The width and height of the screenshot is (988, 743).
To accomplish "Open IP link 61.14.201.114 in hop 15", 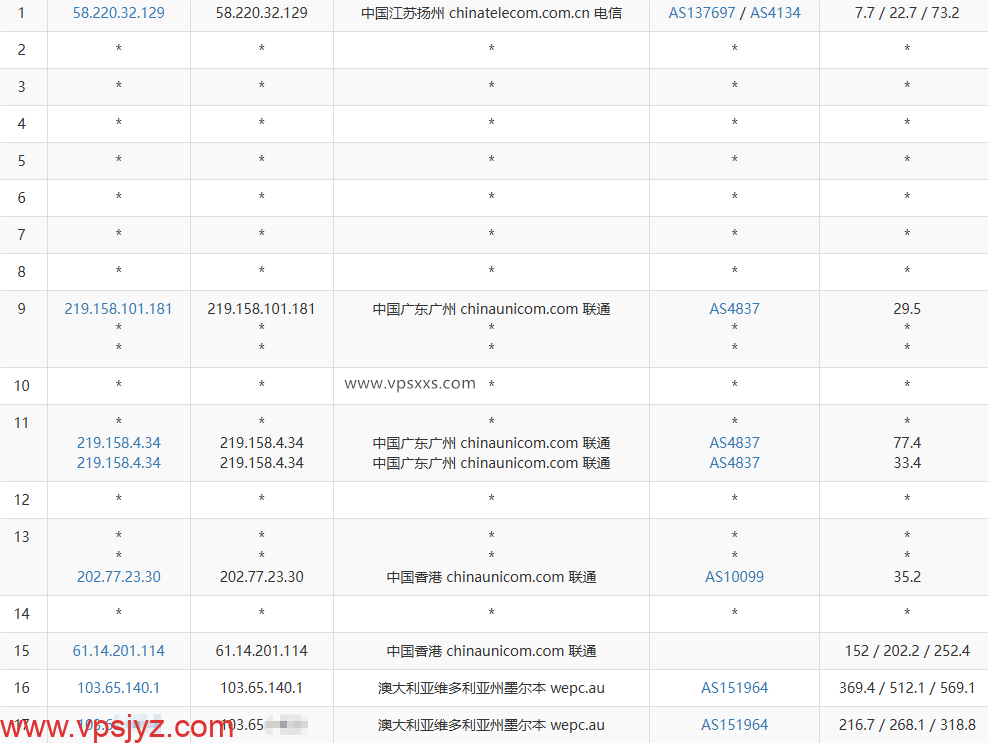I will 118,650.
